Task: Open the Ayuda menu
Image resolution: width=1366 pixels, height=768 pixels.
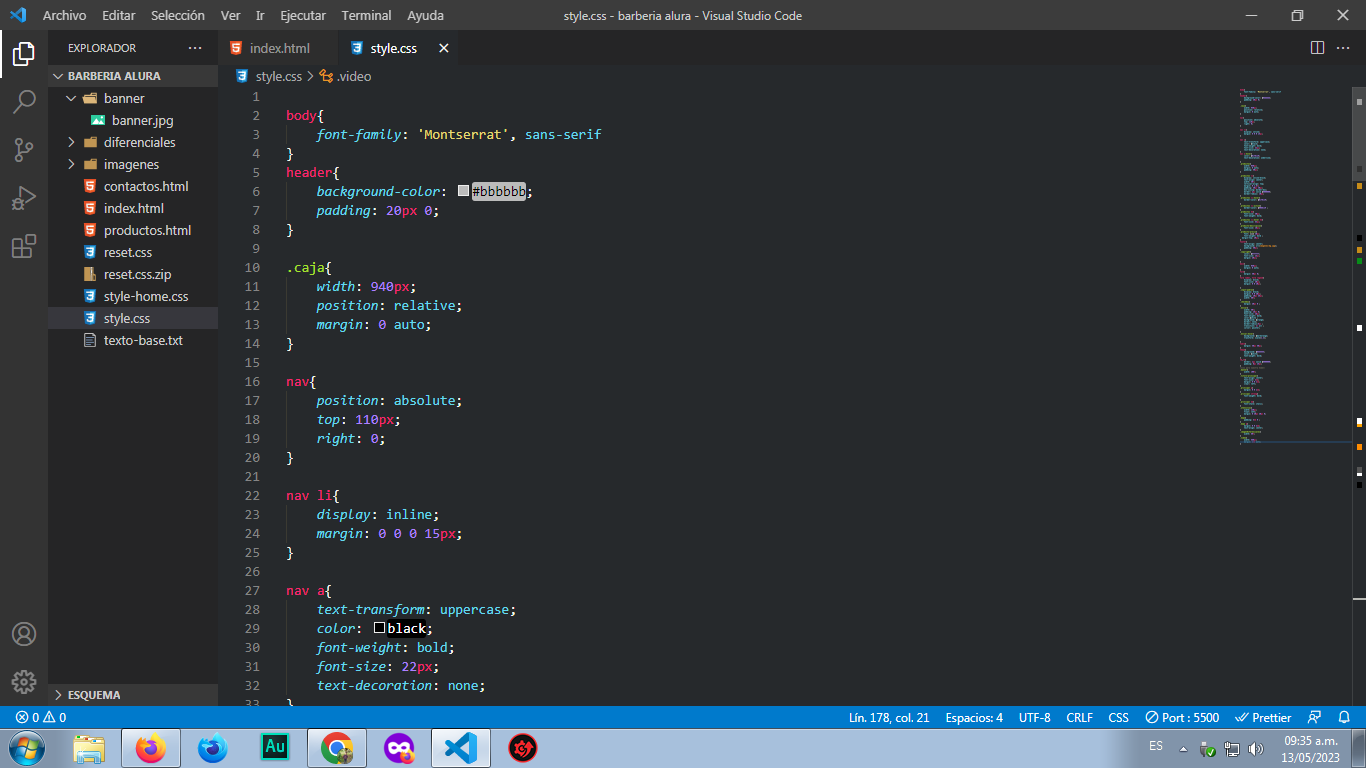Action: pos(426,15)
